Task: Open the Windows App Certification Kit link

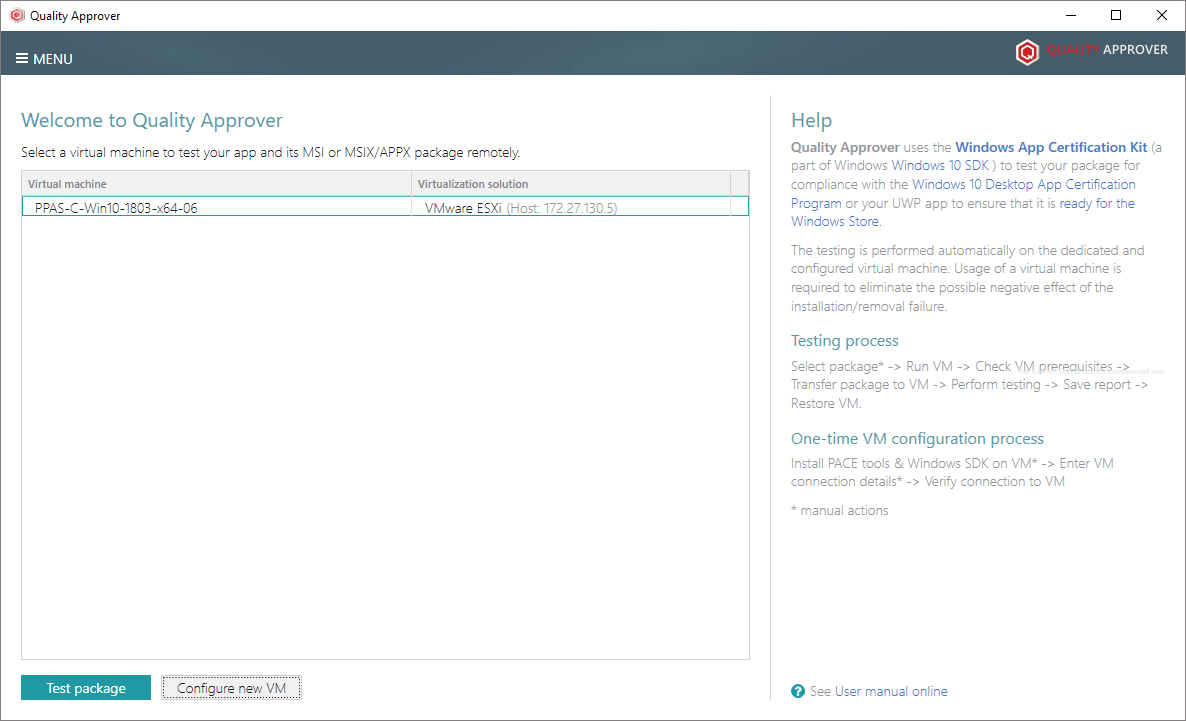Action: coord(1051,147)
